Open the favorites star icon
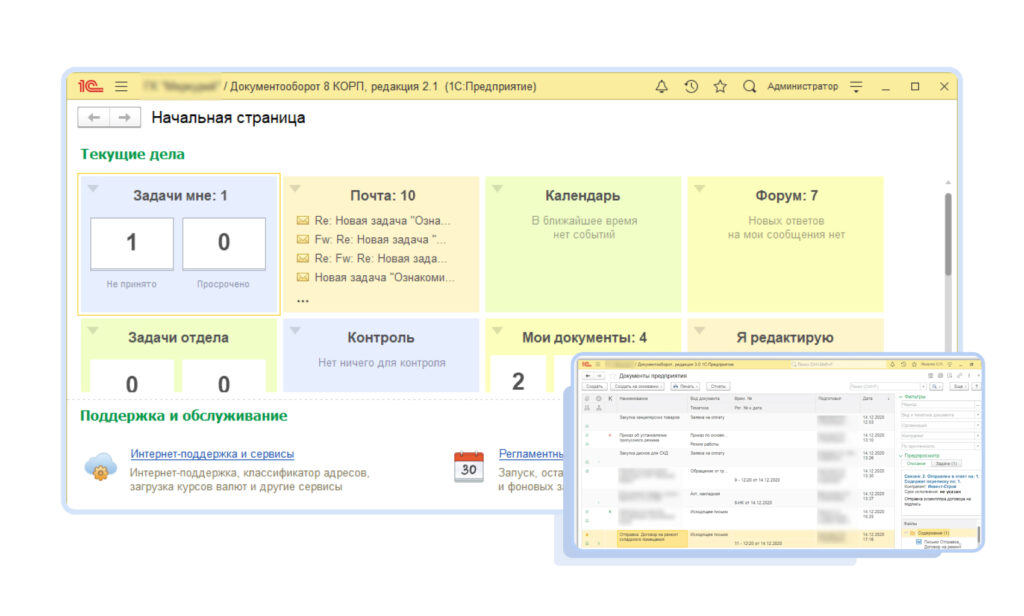The height and width of the screenshot is (616, 1024). pyautogui.click(x=719, y=87)
